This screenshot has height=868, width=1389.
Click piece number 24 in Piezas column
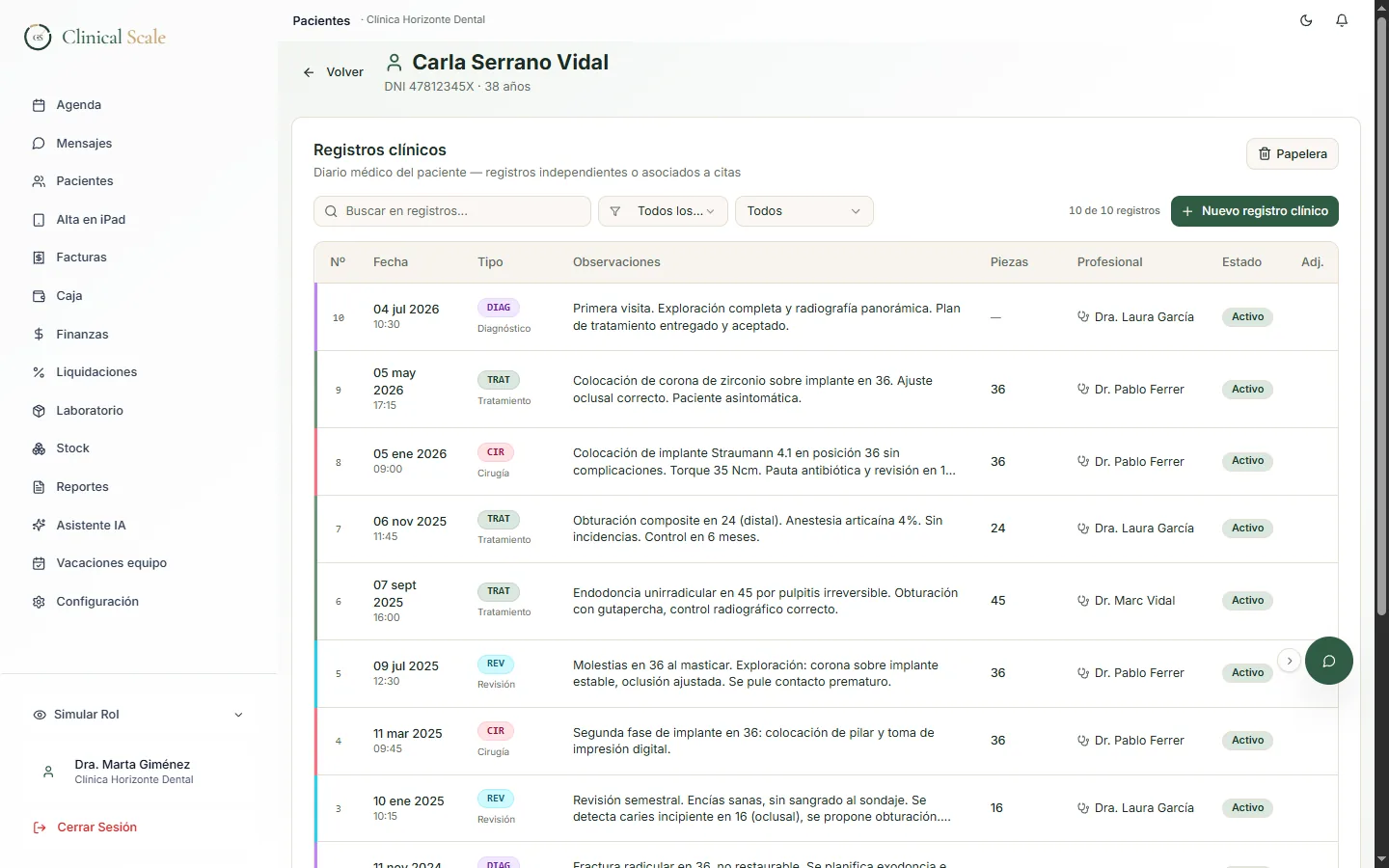[998, 529]
